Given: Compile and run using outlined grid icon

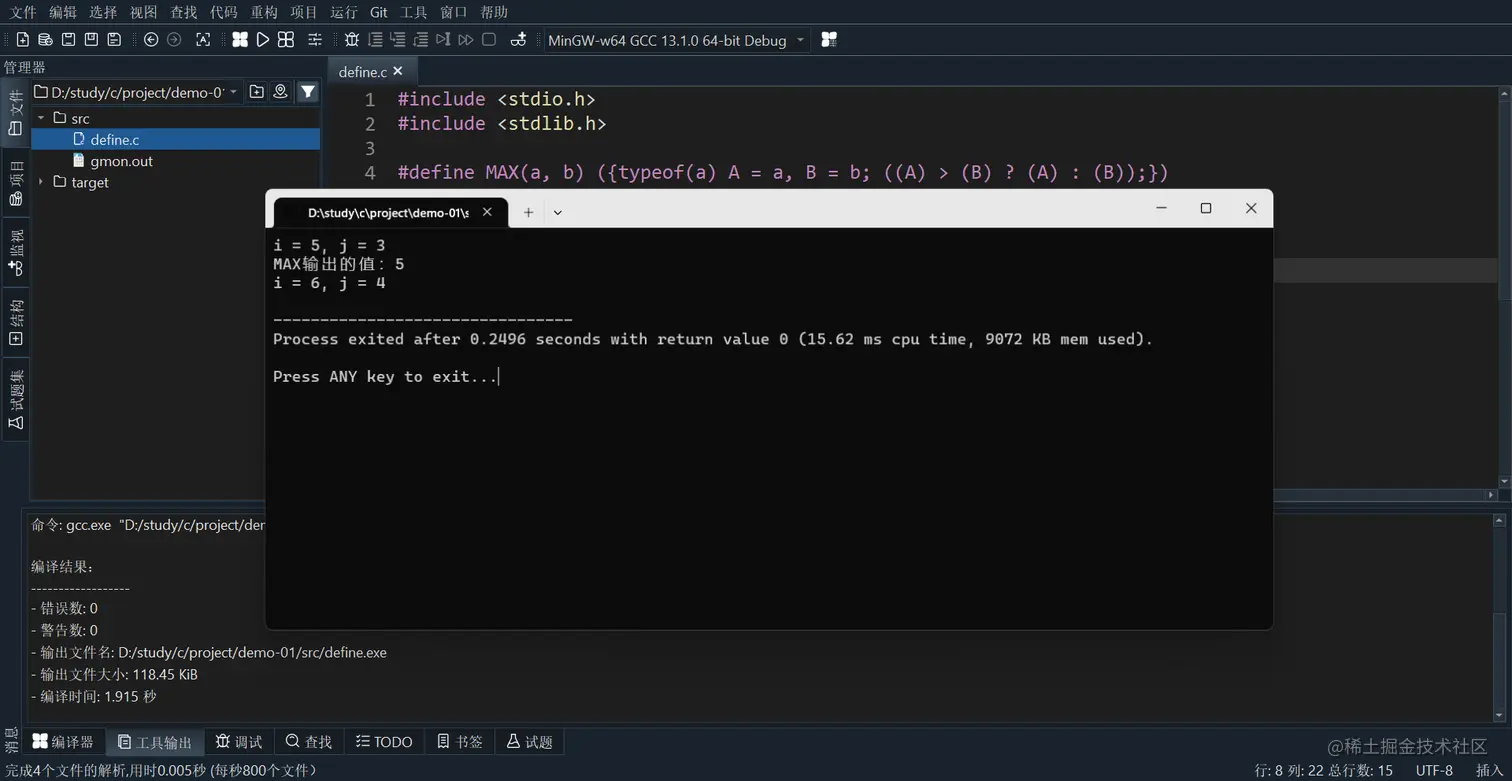Looking at the screenshot, I should (286, 40).
